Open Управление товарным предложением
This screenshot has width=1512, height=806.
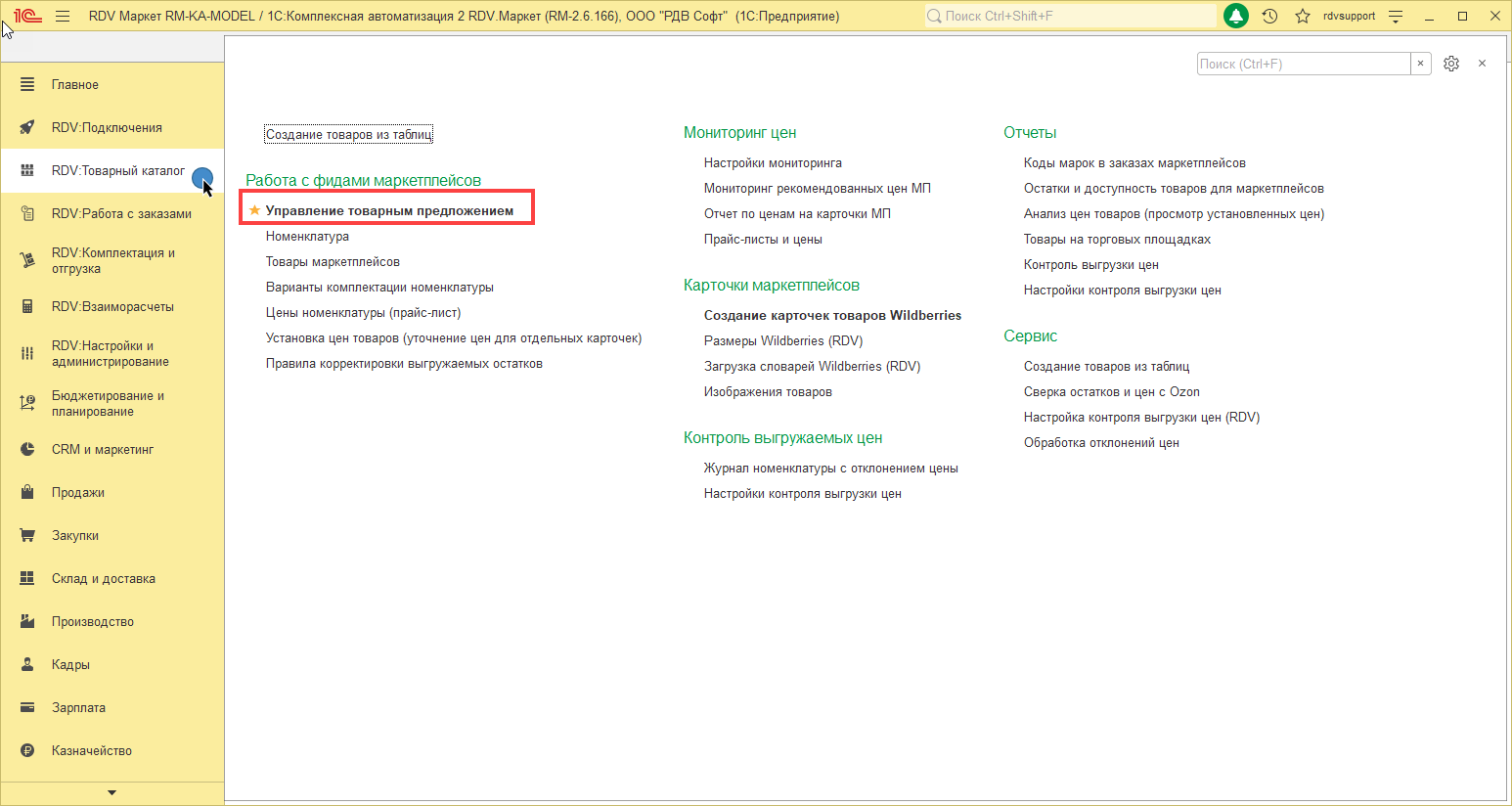389,210
